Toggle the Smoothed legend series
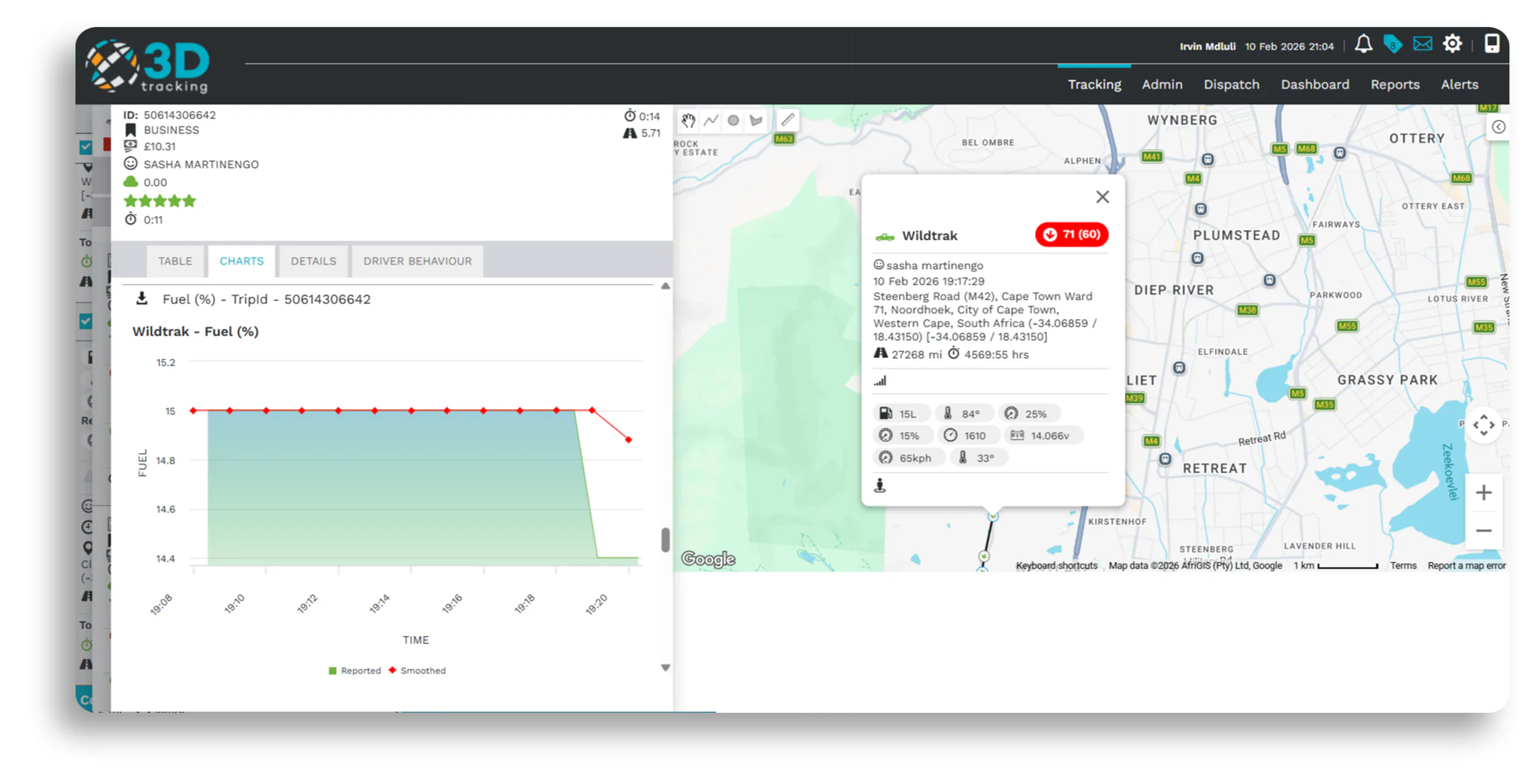The height and width of the screenshot is (784, 1534). click(417, 671)
